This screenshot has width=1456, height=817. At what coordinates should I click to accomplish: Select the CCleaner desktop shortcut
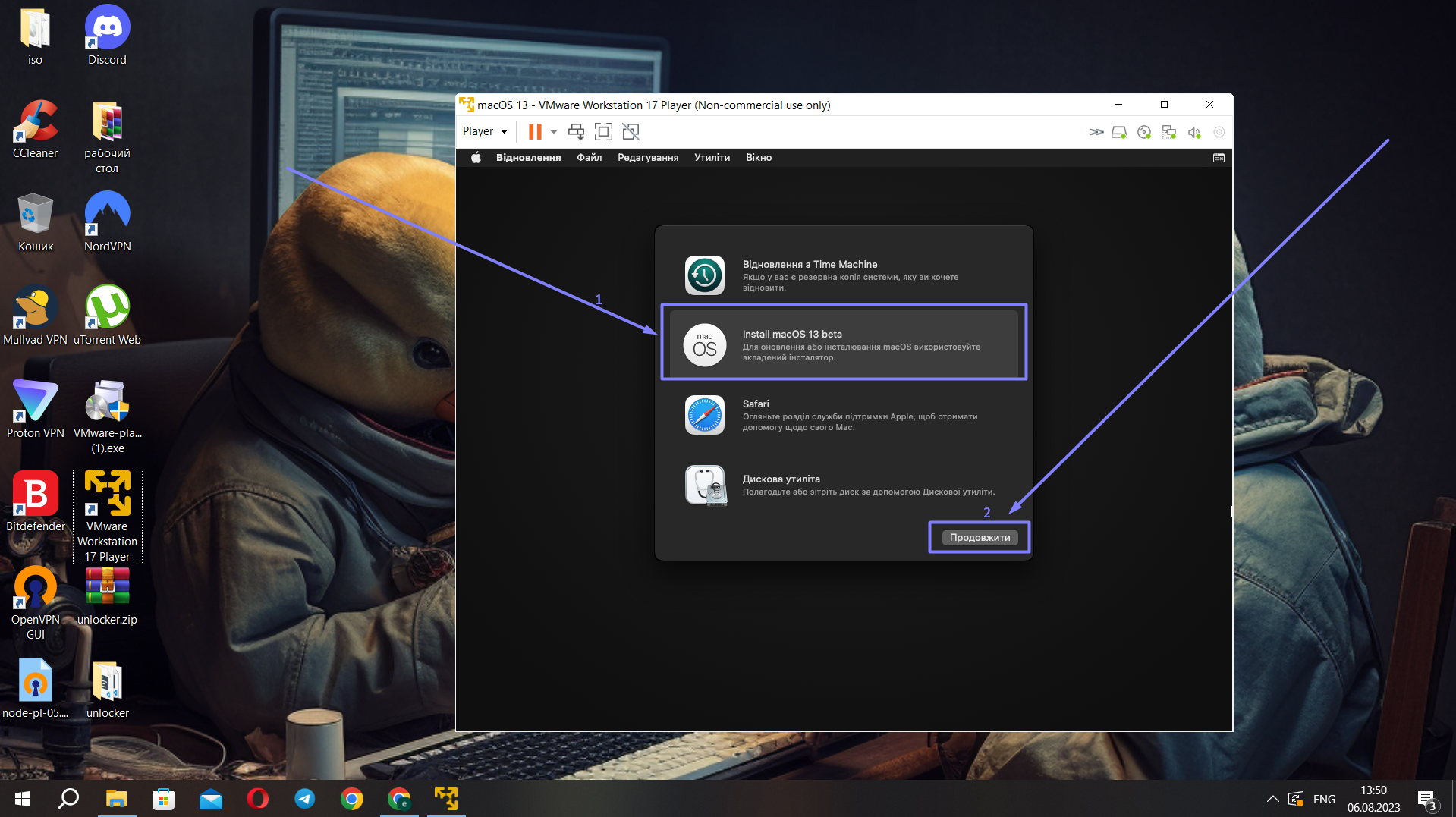click(35, 129)
